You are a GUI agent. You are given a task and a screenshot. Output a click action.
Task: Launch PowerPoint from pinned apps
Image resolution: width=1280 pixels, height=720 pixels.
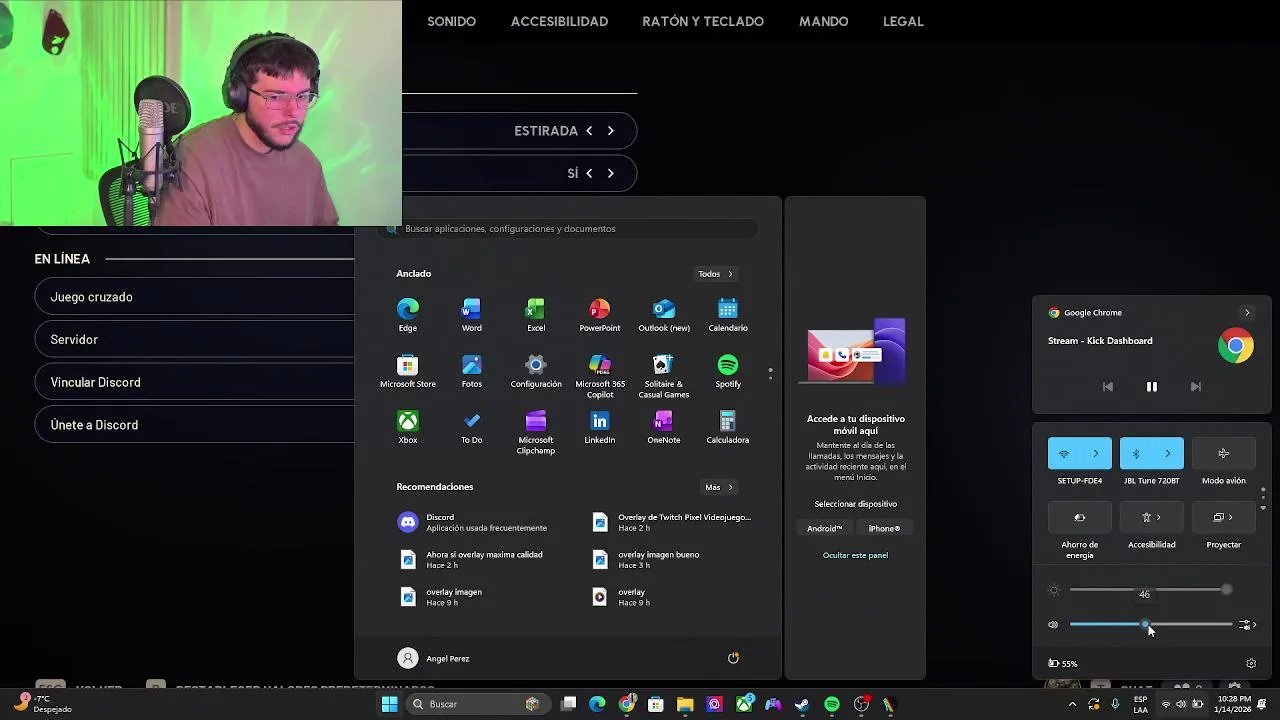coord(600,315)
